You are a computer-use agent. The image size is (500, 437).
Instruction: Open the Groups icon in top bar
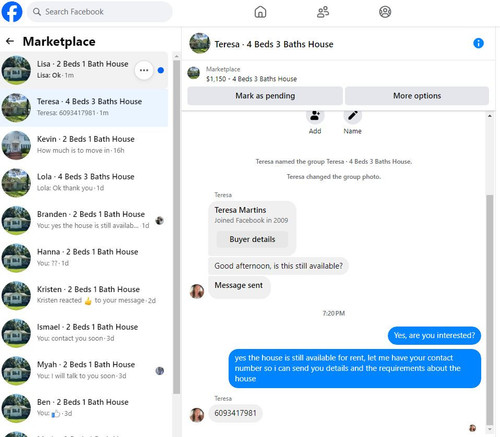[x=385, y=12]
